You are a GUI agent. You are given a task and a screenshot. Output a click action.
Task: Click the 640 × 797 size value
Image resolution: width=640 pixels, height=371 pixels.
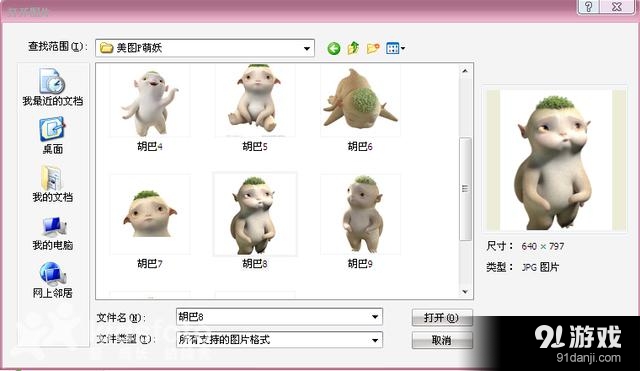[x=542, y=247]
